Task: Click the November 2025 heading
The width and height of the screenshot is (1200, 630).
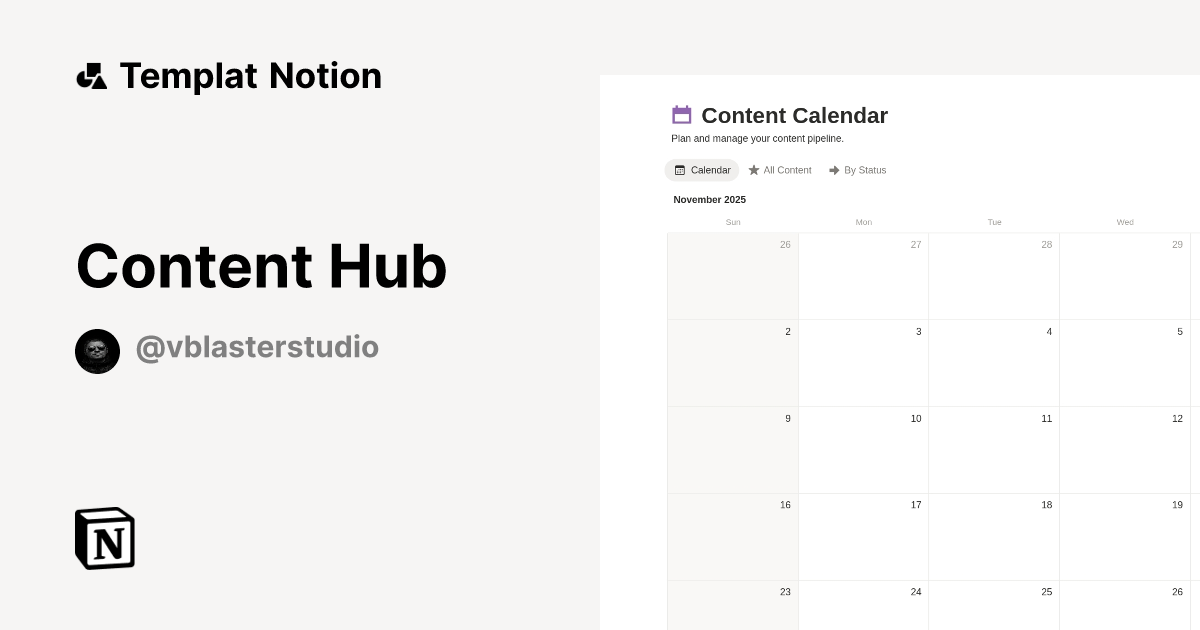Action: coord(709,199)
